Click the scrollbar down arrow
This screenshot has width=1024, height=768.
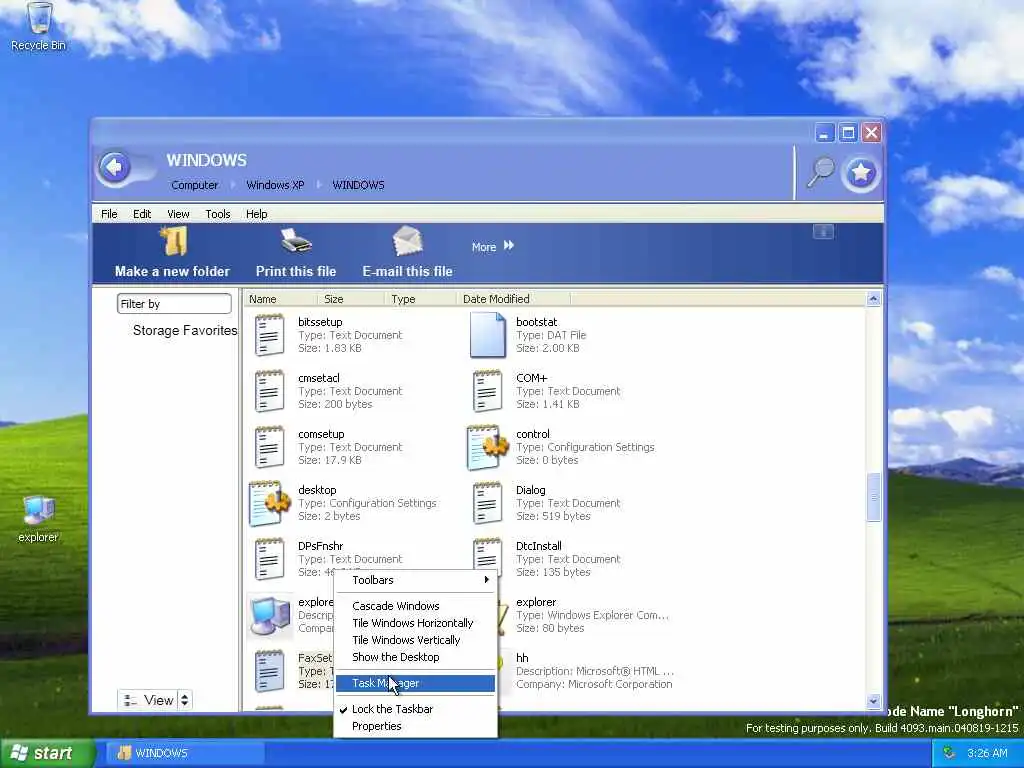pyautogui.click(x=874, y=701)
